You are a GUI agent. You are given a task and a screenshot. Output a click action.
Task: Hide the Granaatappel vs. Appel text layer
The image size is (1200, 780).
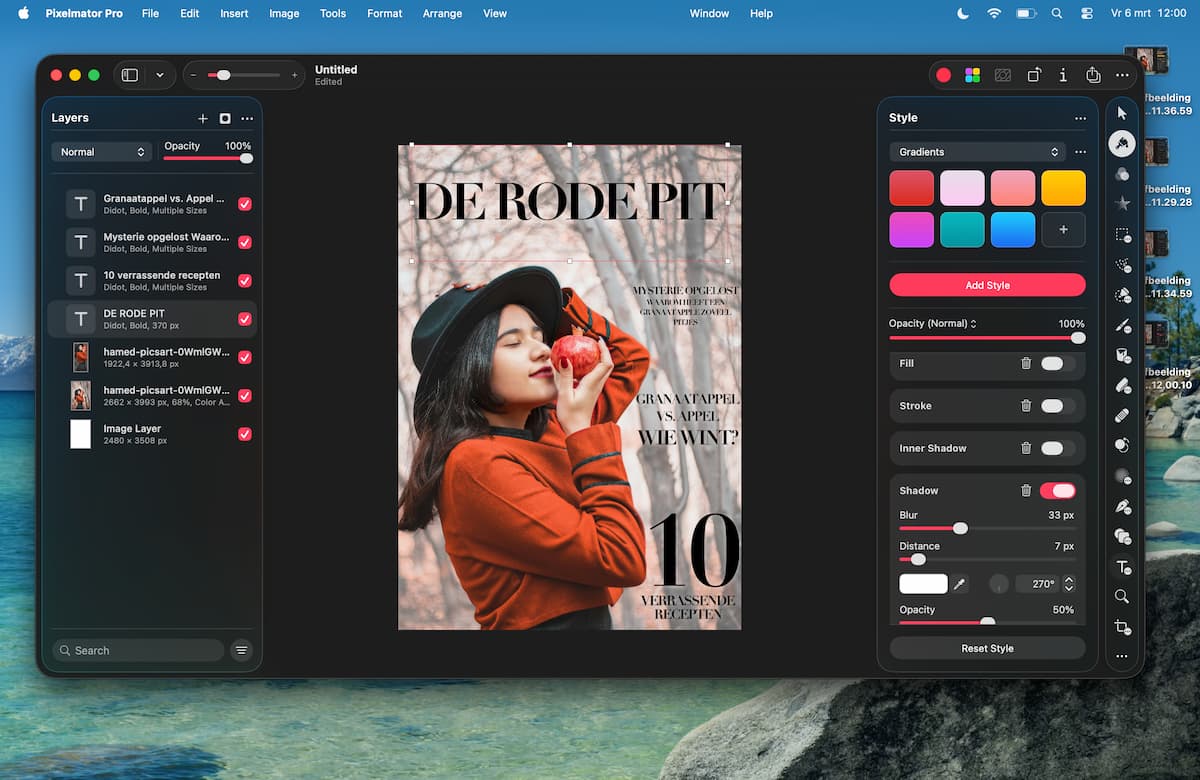pyautogui.click(x=245, y=204)
